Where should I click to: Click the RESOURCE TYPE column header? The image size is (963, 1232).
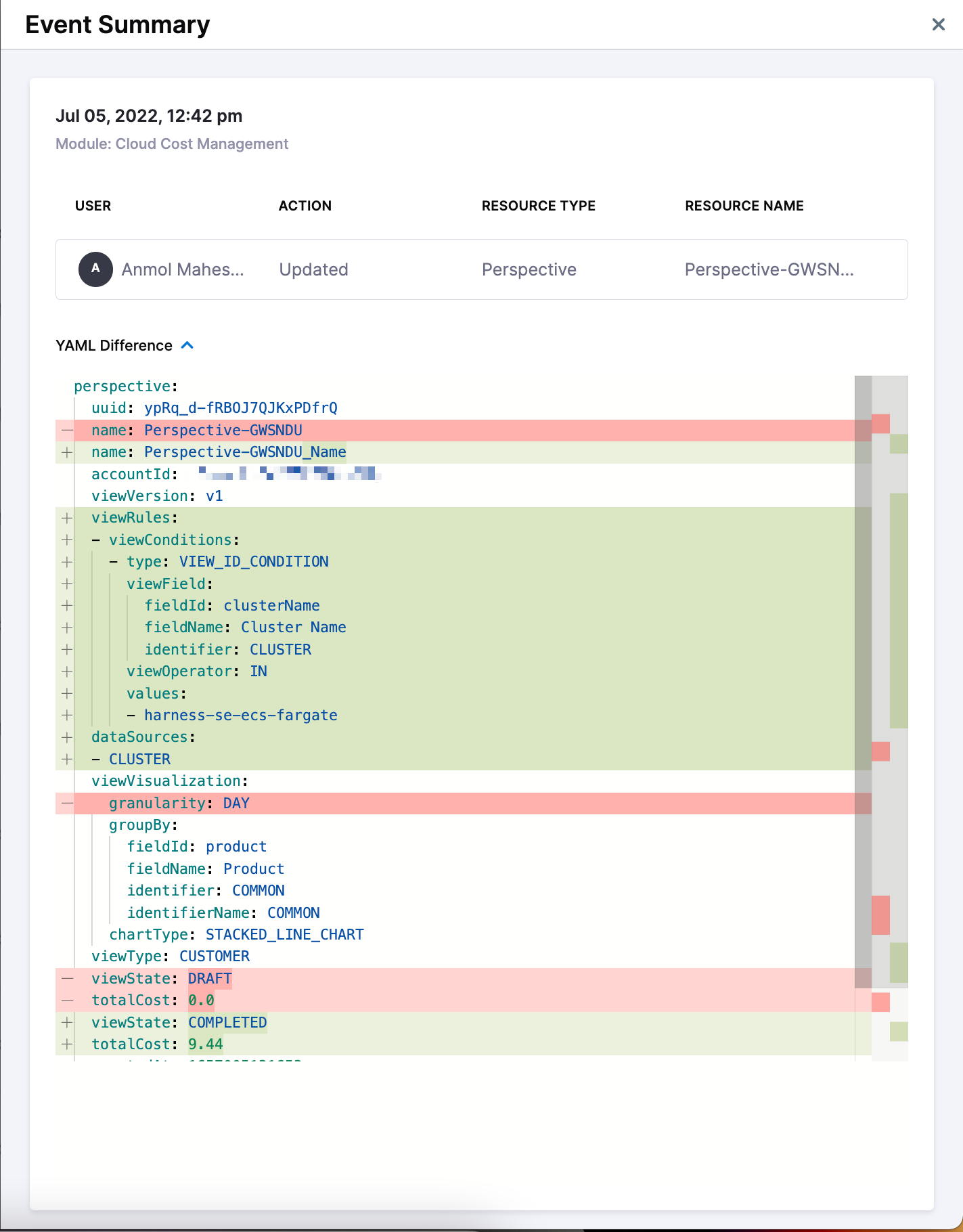538,206
